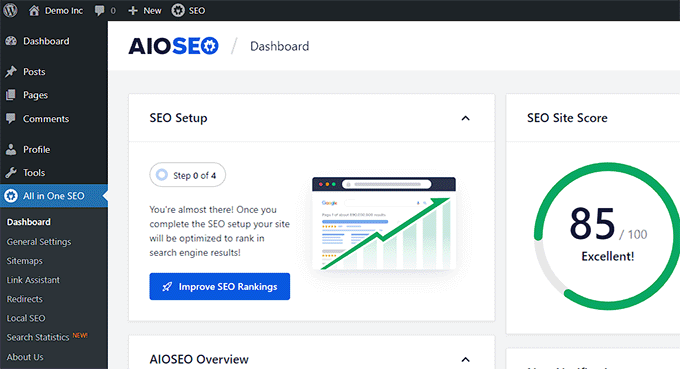Open the Sitemaps submenu item
Screen dimensions: 680x369
coord(24,261)
